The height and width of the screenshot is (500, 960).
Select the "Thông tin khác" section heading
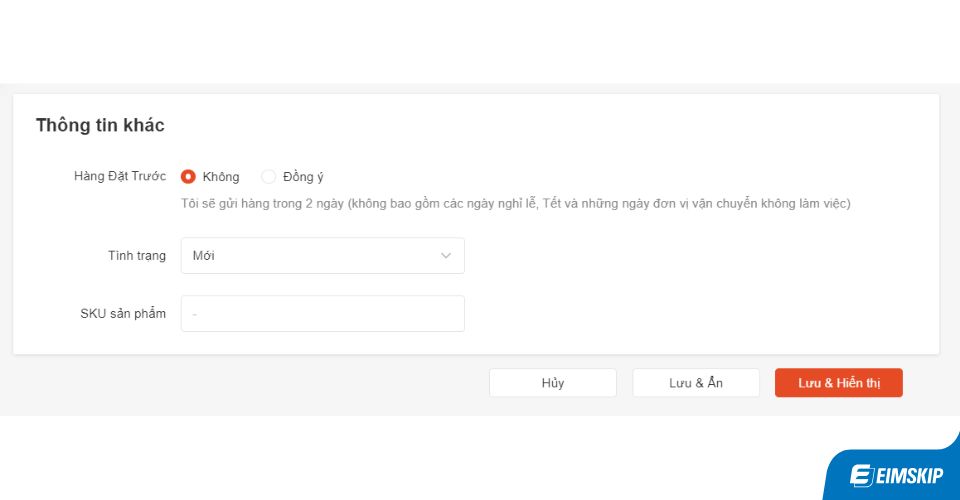[100, 125]
